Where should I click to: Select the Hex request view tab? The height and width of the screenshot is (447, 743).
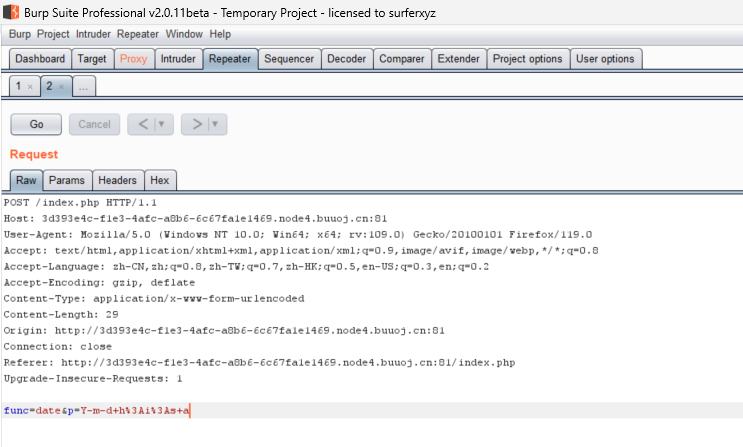(159, 181)
